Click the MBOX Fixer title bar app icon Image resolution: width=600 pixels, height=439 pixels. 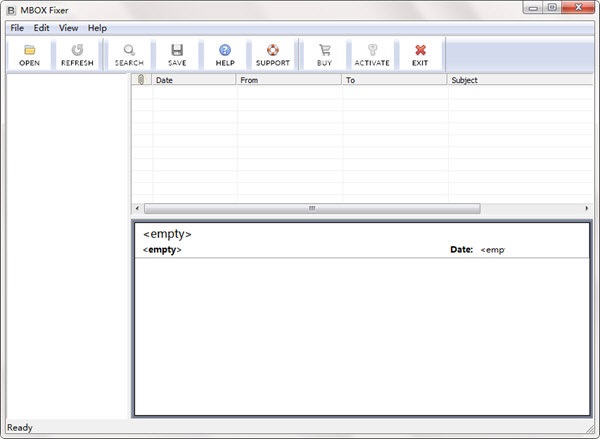click(x=11, y=10)
